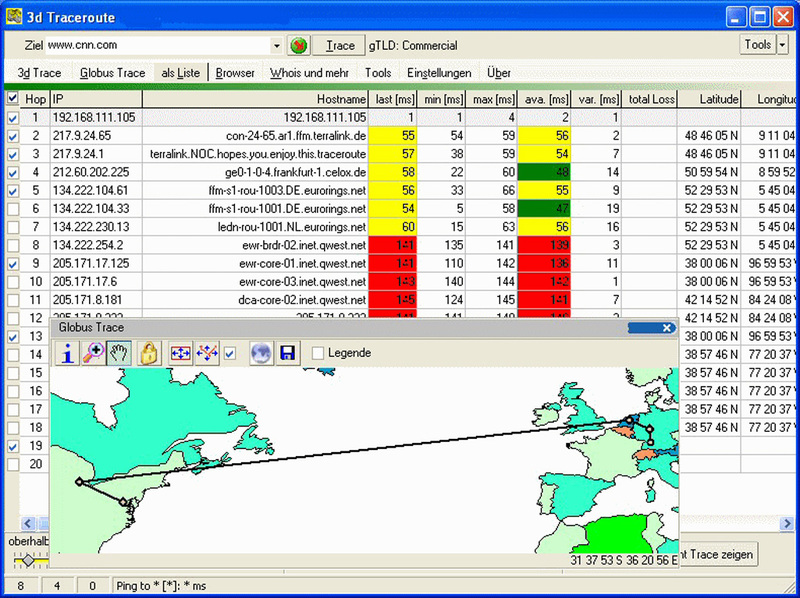Click the horizontal scrollbar right arrow
The width and height of the screenshot is (800, 598).
pyautogui.click(x=787, y=523)
